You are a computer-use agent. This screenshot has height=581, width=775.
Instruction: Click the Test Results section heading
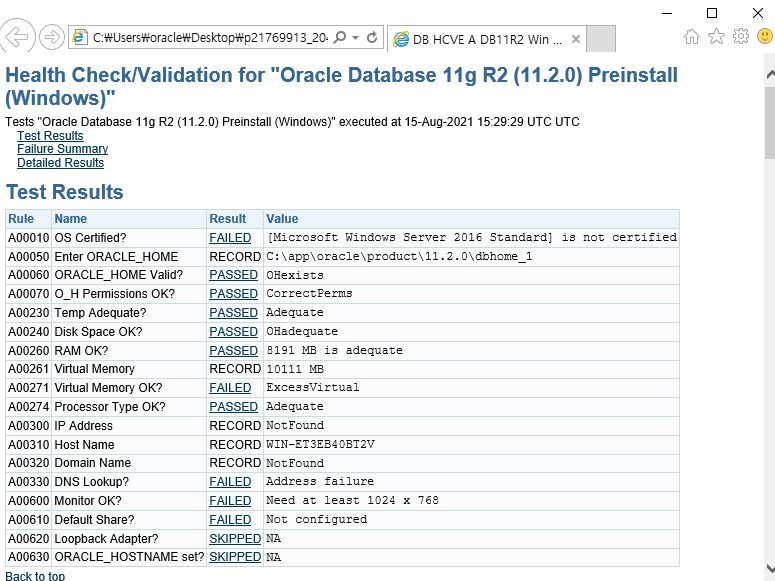pos(64,192)
